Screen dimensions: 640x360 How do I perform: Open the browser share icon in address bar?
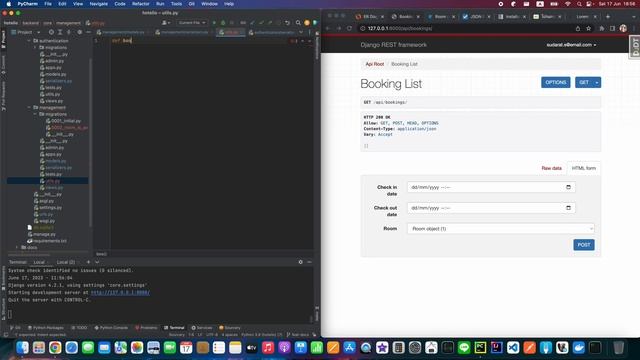point(578,29)
